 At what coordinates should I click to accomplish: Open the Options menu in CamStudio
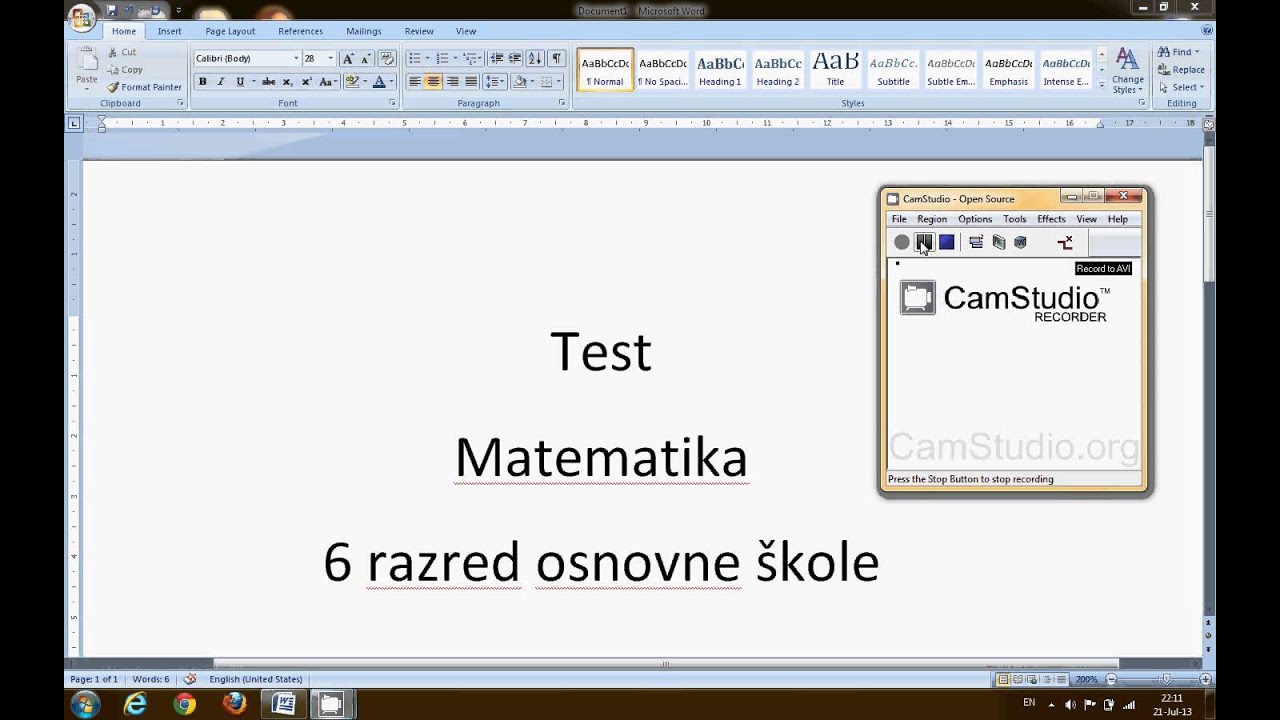pos(975,219)
